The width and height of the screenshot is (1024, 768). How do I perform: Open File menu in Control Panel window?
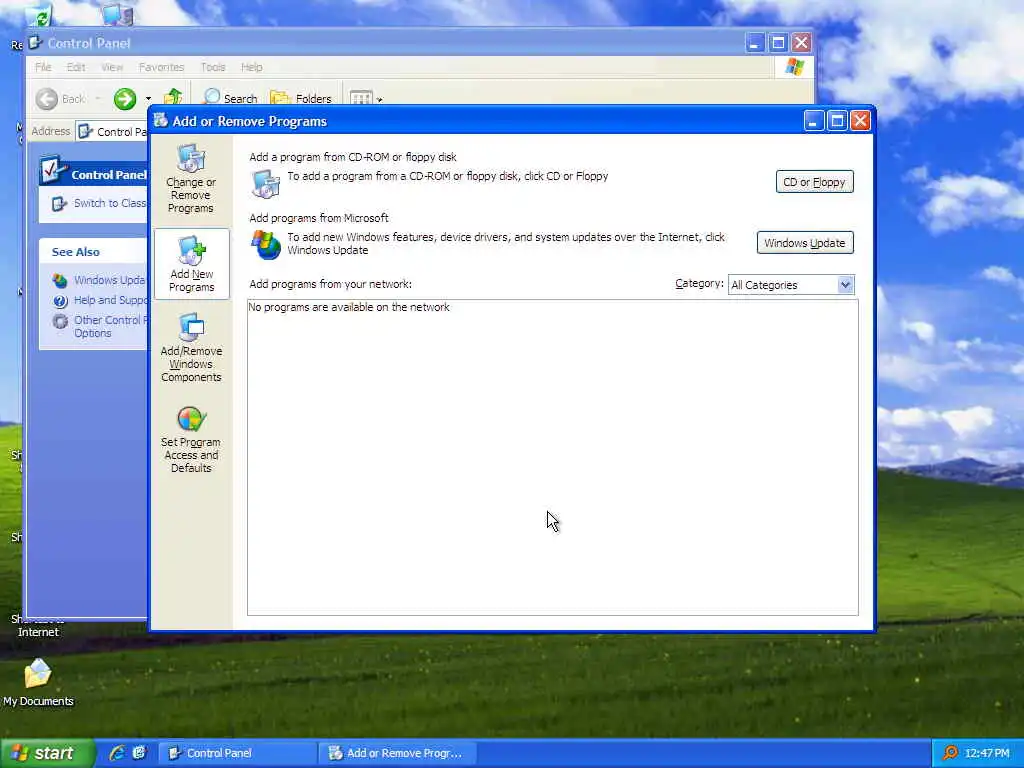[x=43, y=67]
